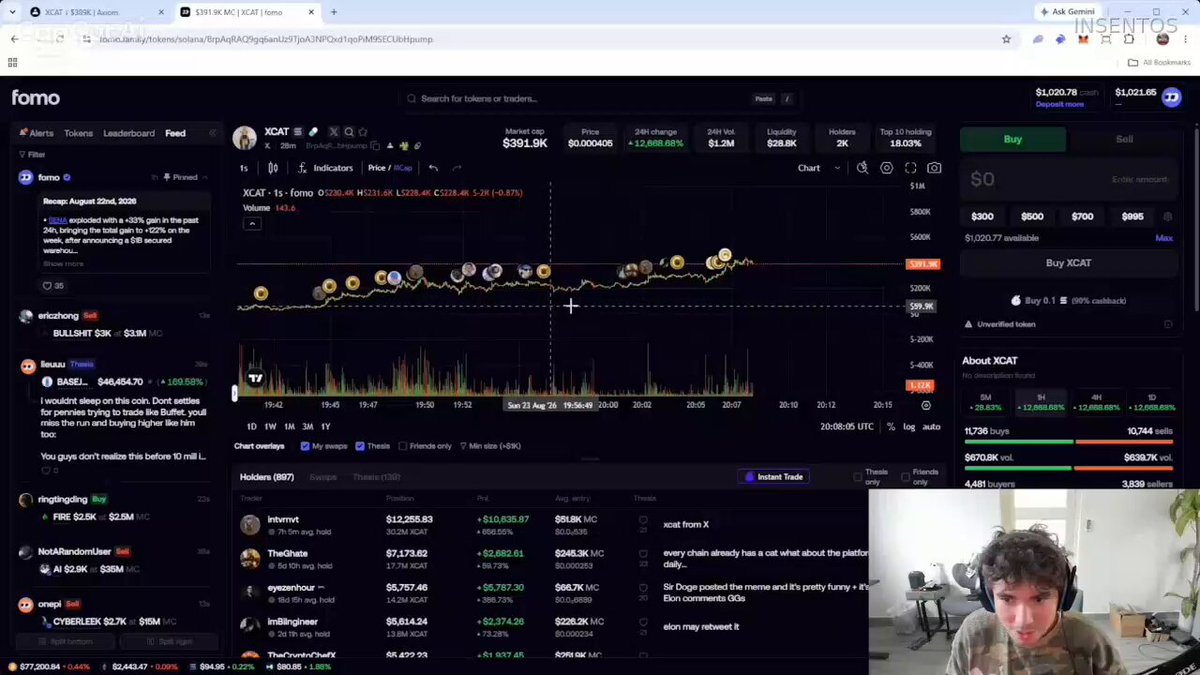Choose the $500 preset amount

pos(1032,216)
